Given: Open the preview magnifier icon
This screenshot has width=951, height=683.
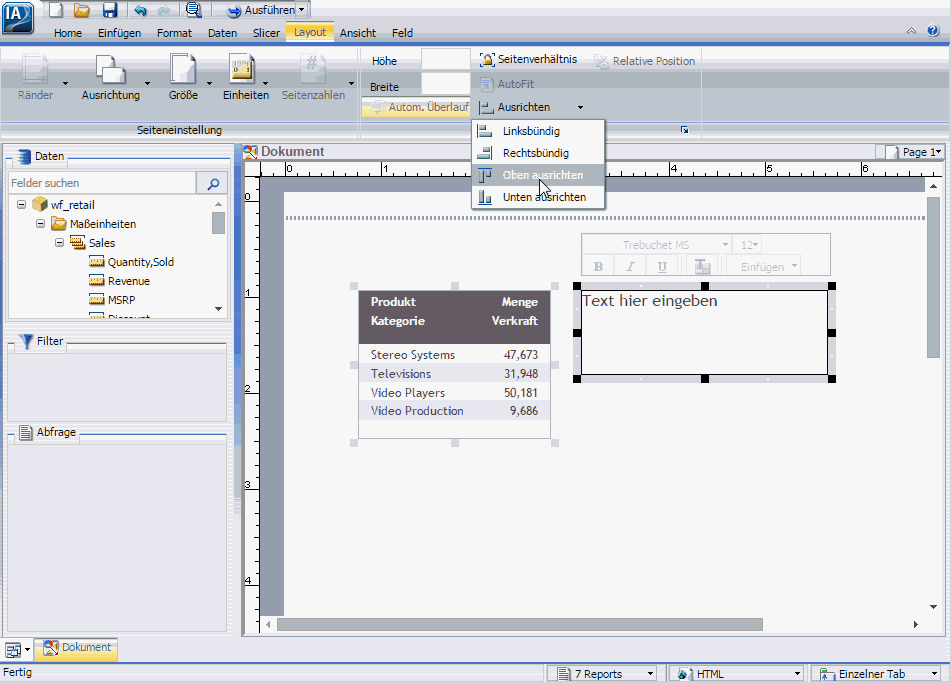Looking at the screenshot, I should click(x=193, y=10).
